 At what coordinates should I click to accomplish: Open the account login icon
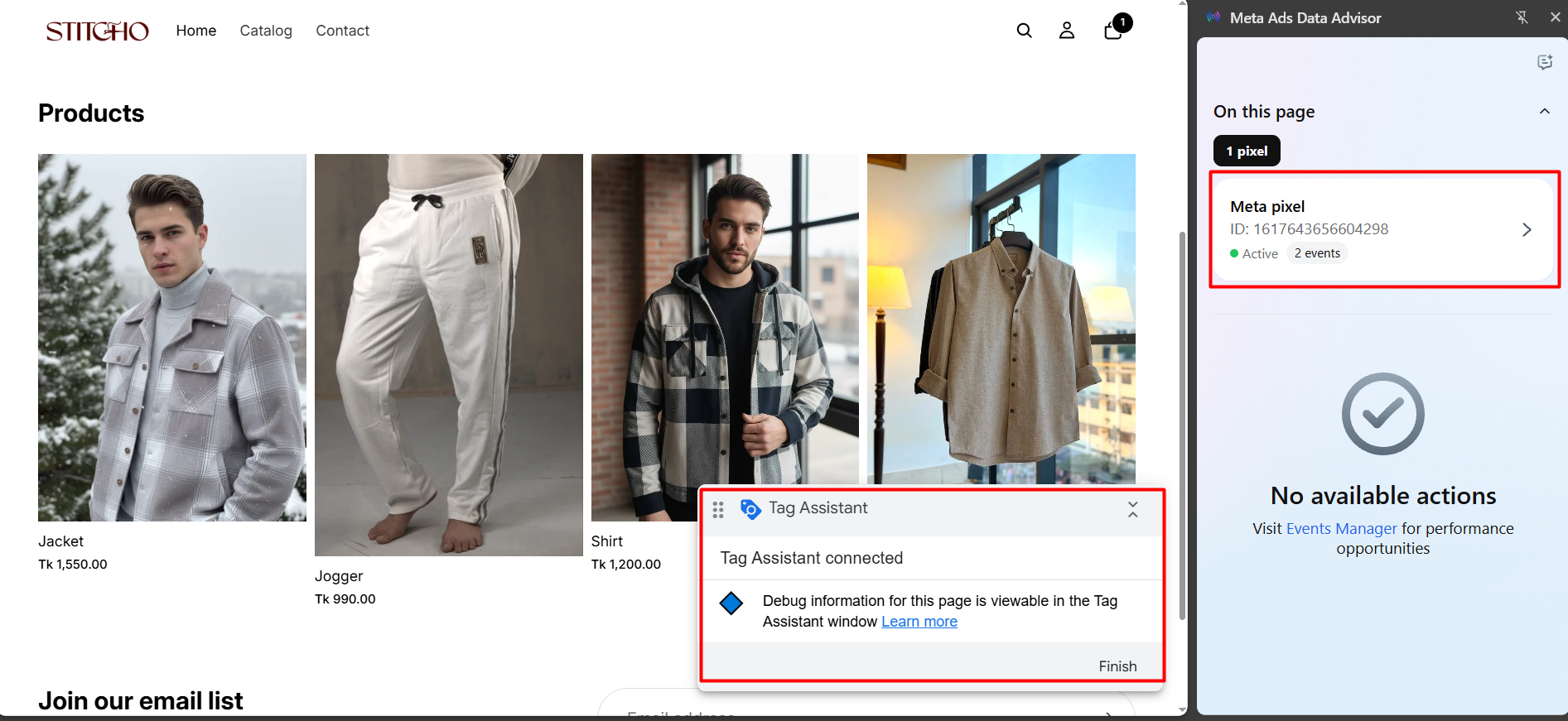(1067, 31)
